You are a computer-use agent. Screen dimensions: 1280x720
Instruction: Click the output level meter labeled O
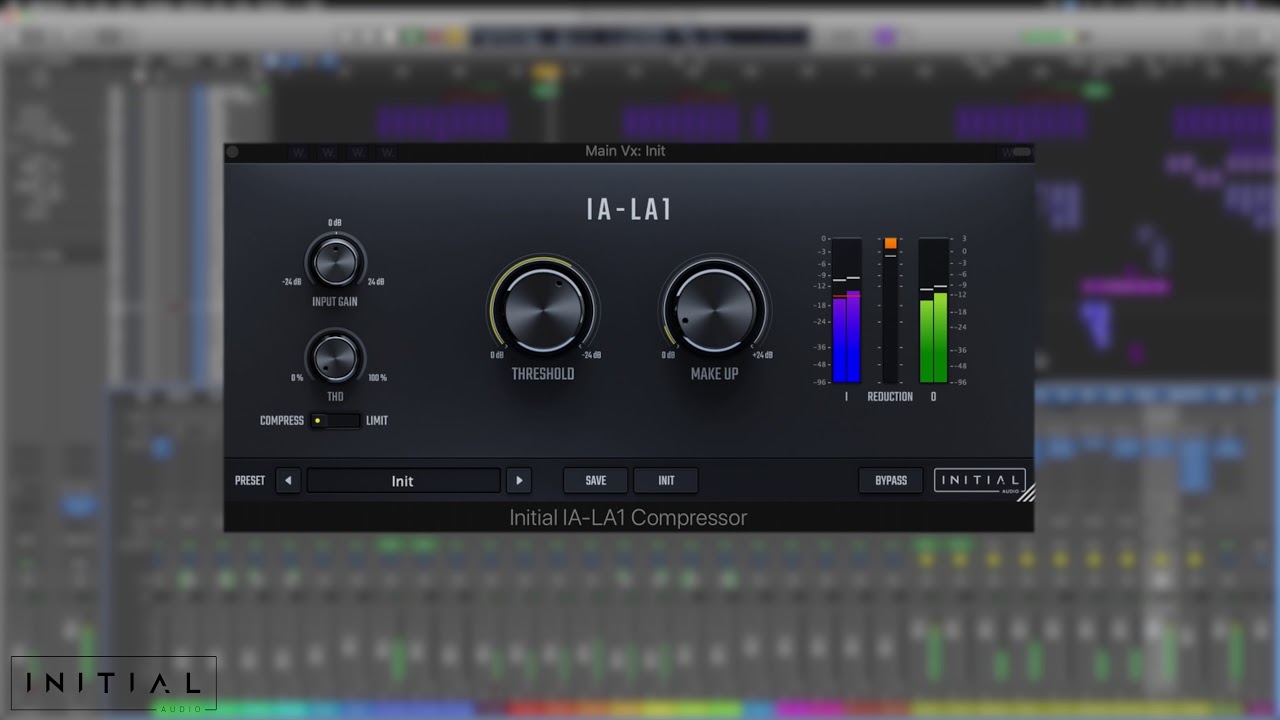(933, 310)
